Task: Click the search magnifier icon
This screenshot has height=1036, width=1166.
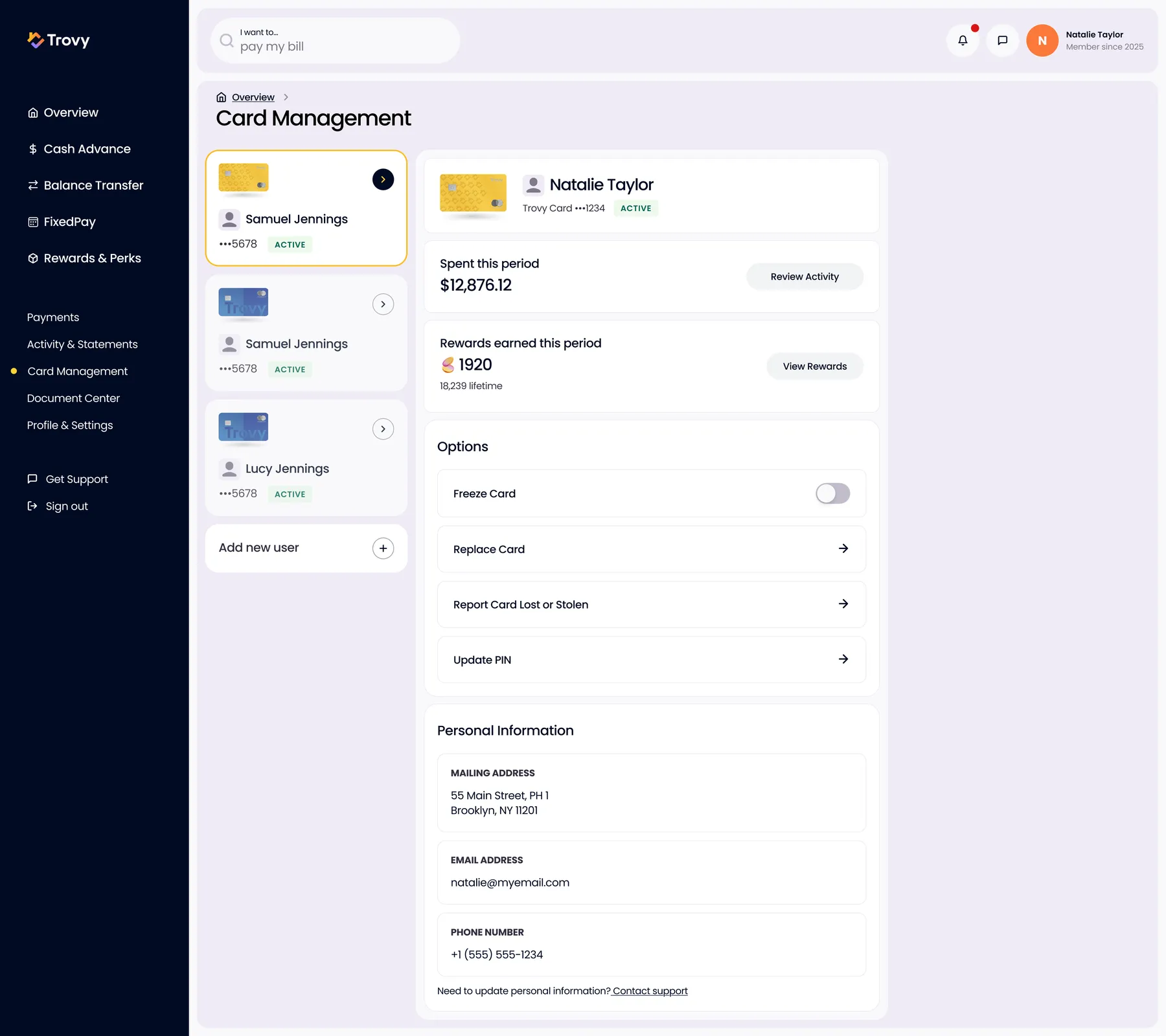Action: 226,40
